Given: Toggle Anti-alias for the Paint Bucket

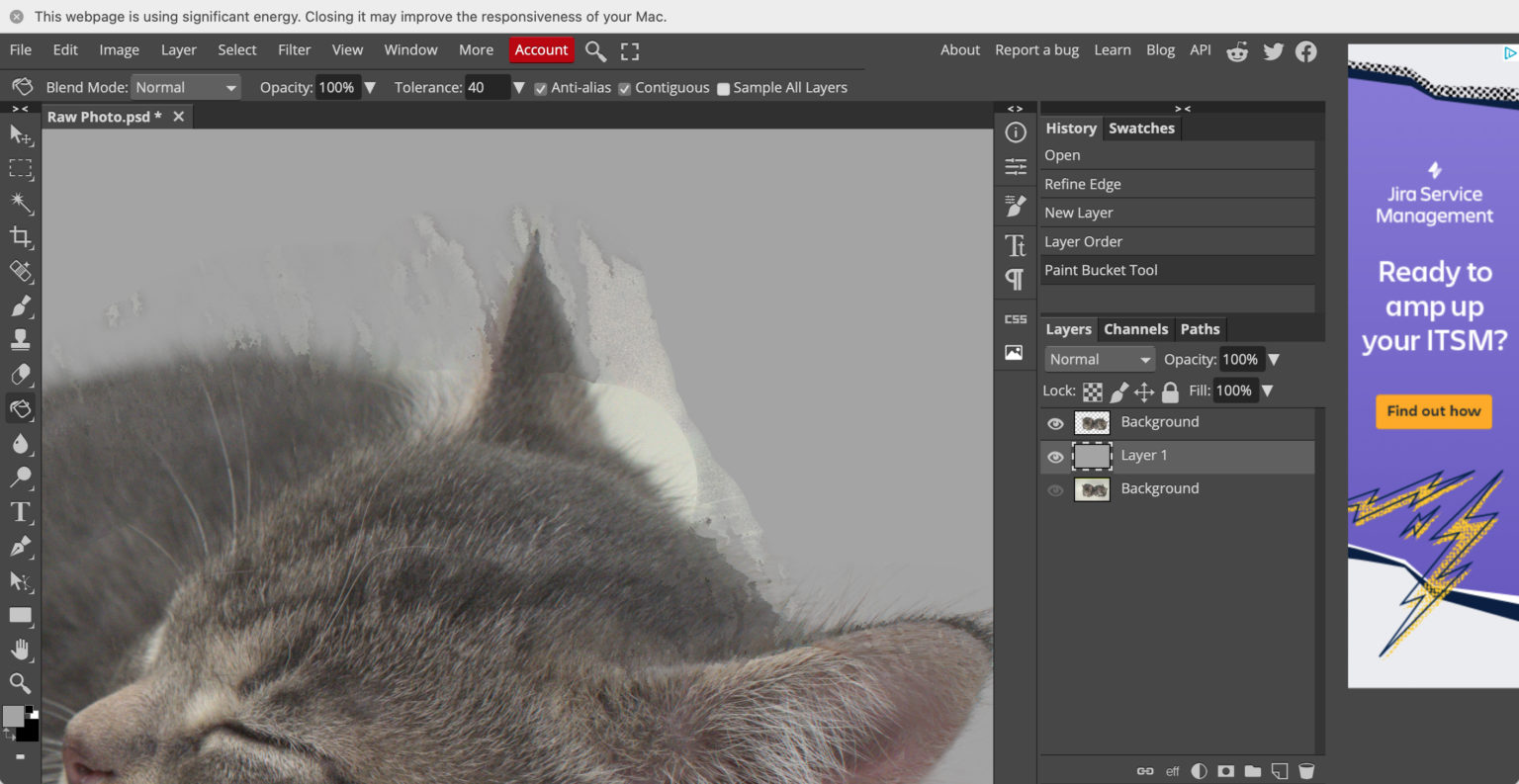Looking at the screenshot, I should pyautogui.click(x=540, y=88).
